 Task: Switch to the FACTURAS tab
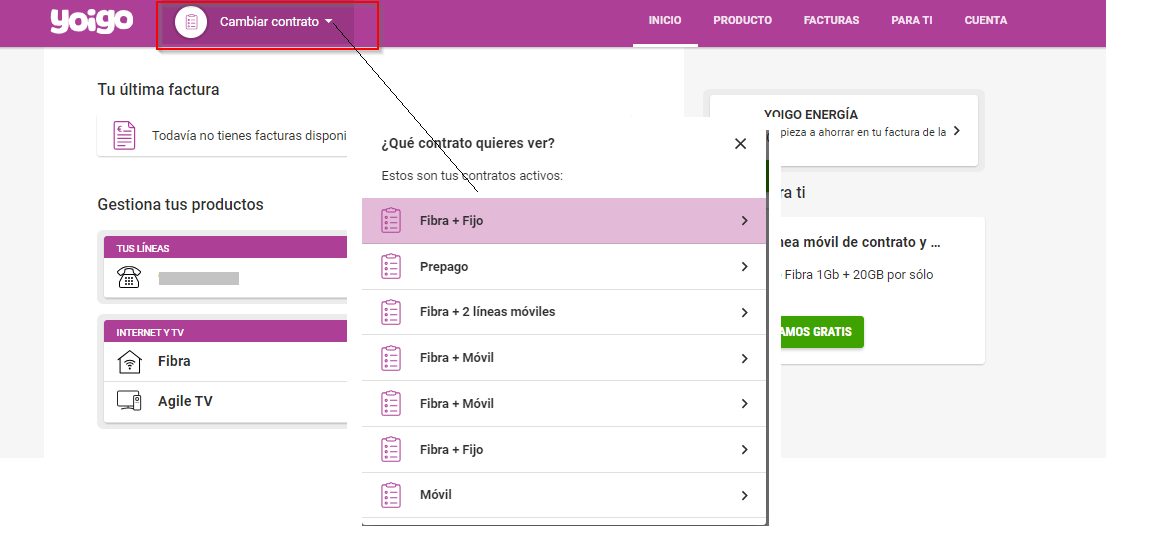pyautogui.click(x=831, y=21)
